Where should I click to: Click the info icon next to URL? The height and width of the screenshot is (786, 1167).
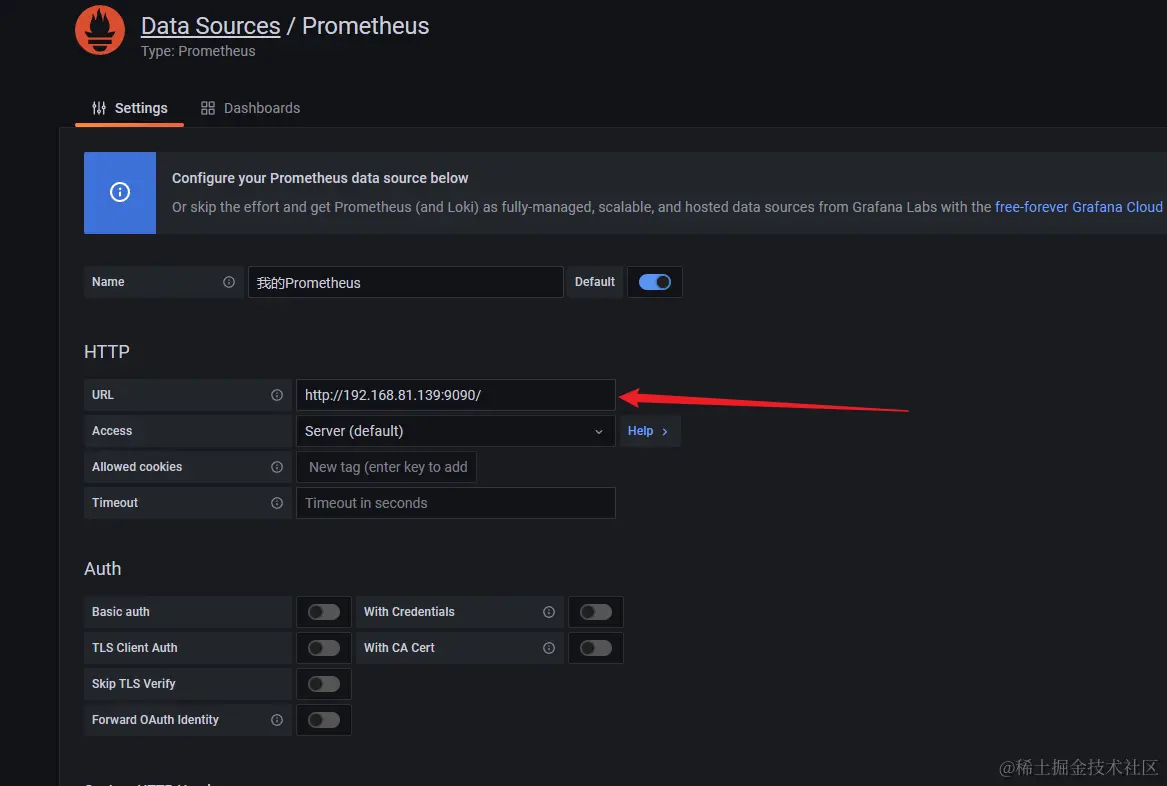pyautogui.click(x=277, y=395)
